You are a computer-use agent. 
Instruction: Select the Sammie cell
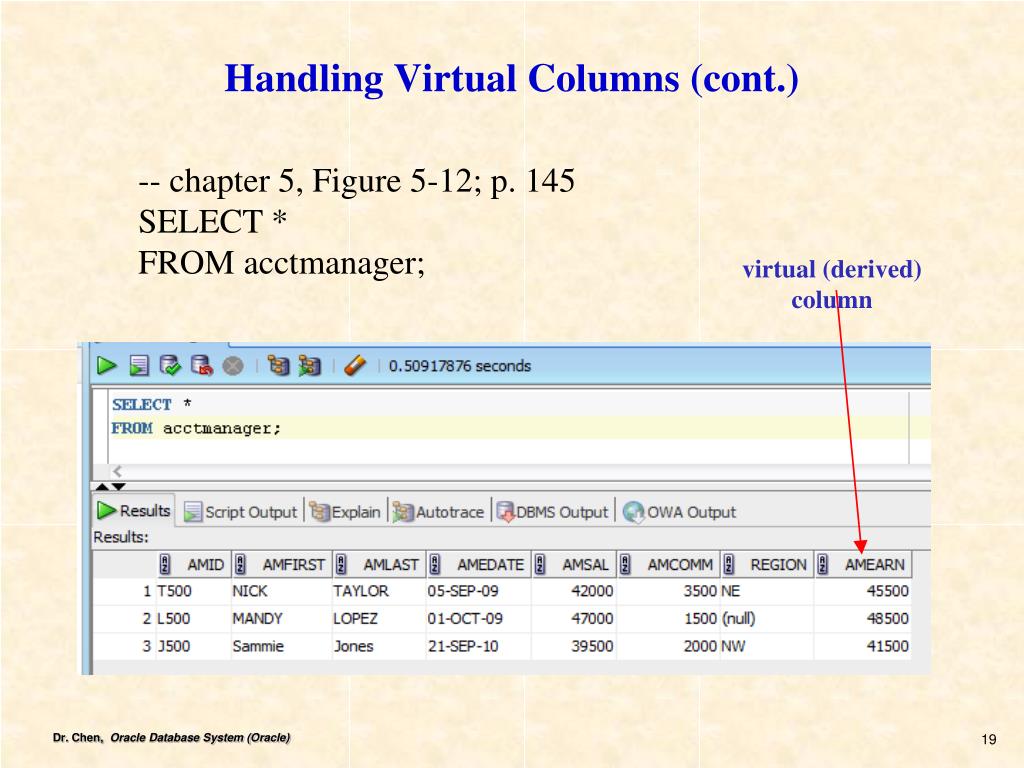281,646
